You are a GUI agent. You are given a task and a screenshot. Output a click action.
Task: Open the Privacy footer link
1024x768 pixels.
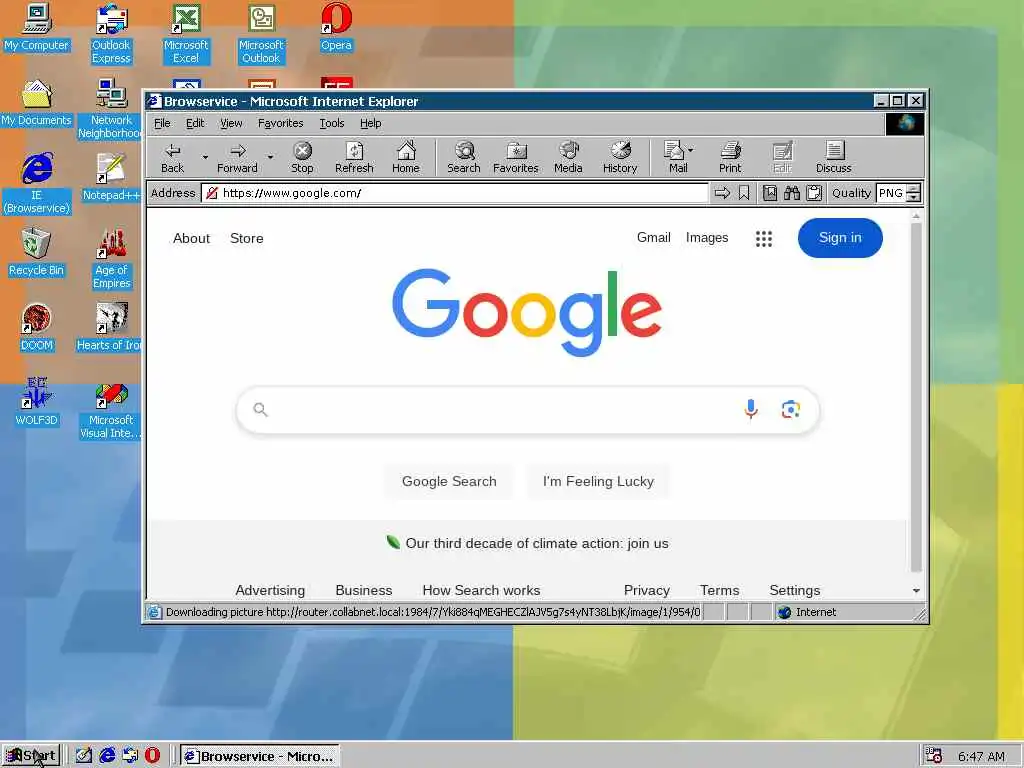tap(647, 590)
